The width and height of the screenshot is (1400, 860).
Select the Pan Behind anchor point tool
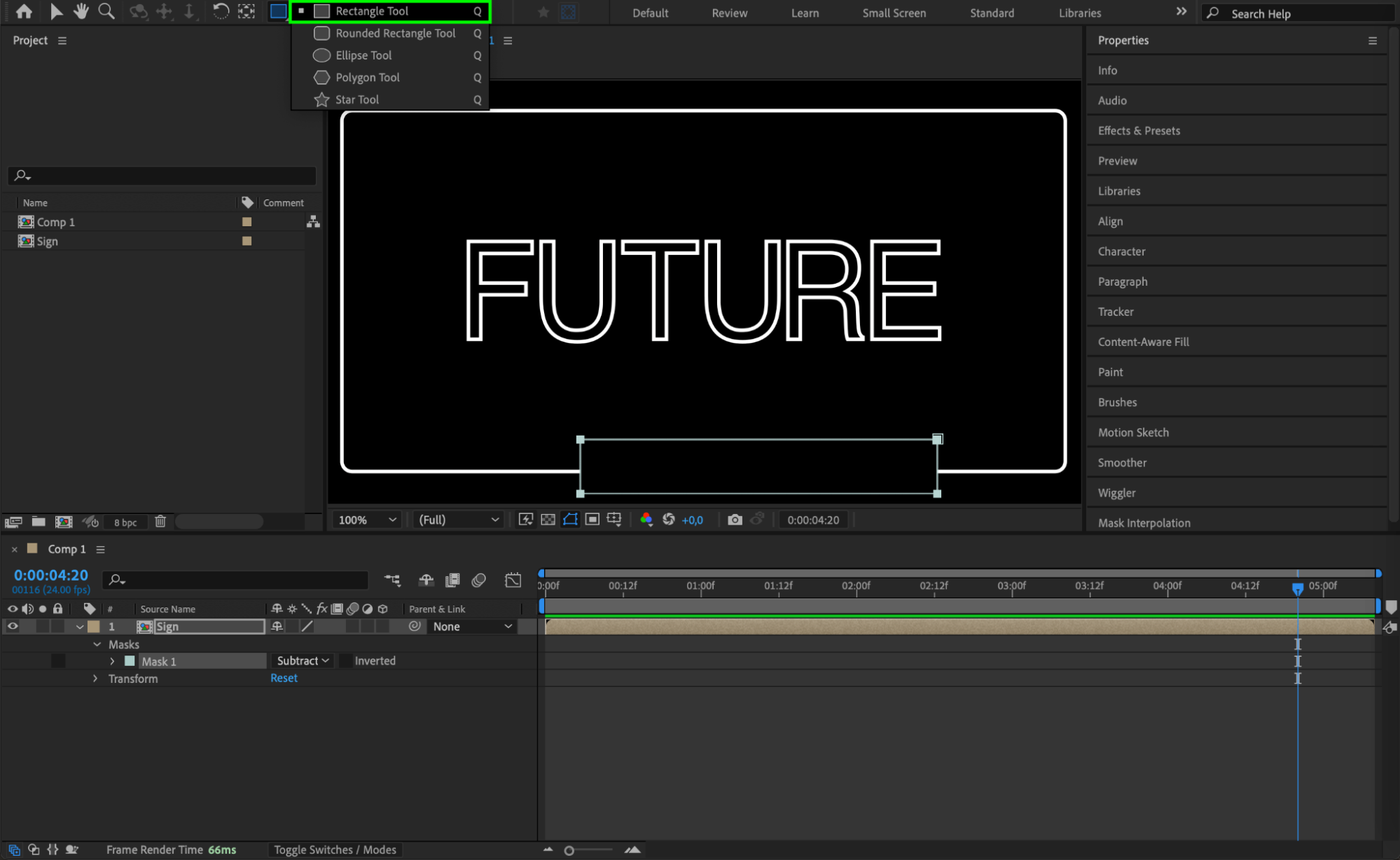[x=247, y=11]
